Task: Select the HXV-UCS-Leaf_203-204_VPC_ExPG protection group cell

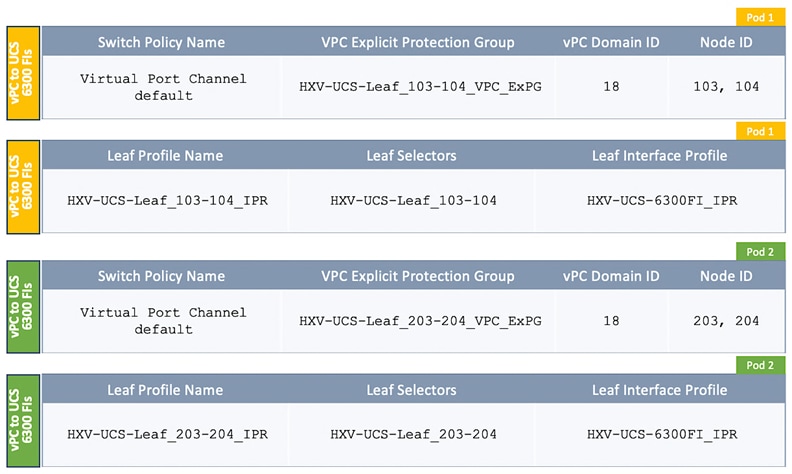Action: pyautogui.click(x=420, y=321)
